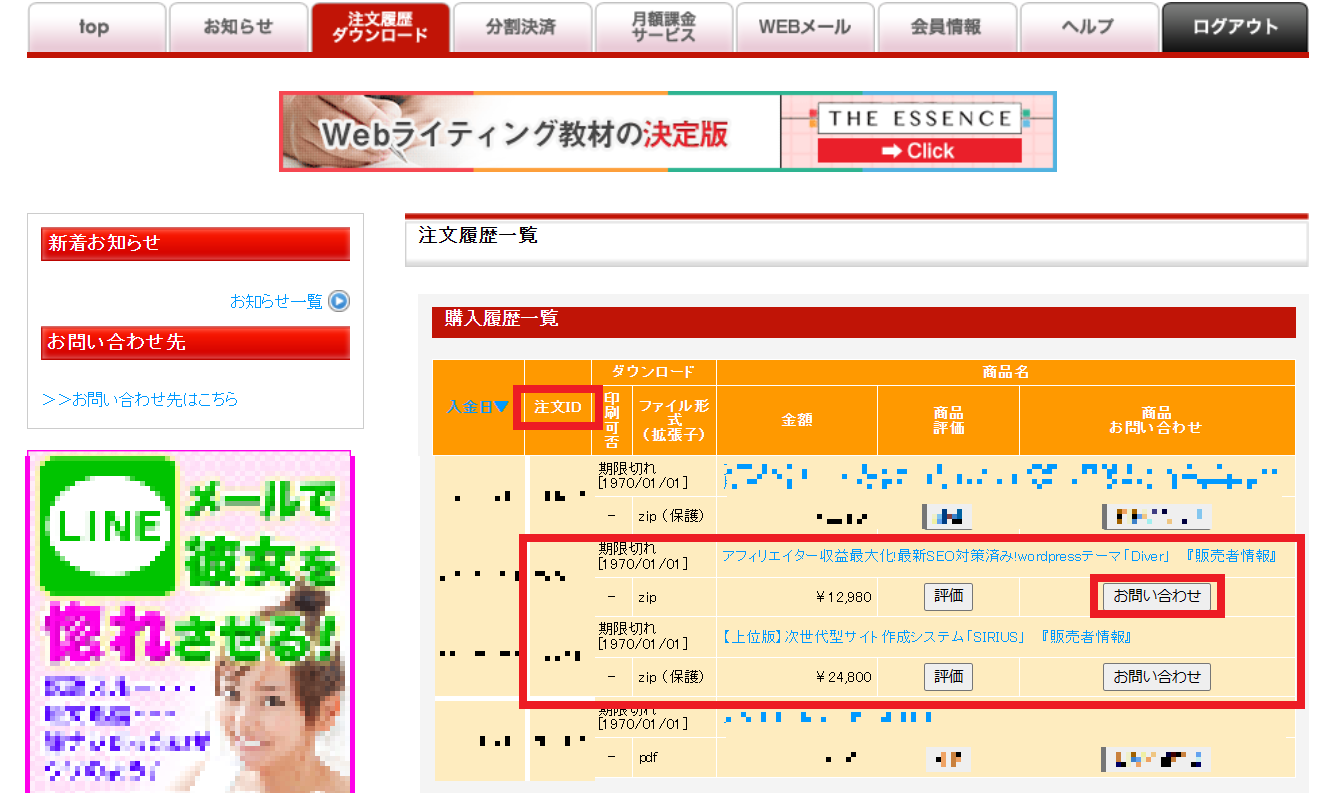Viewport: 1337px width, 793px height.
Task: Open the 月額課金サービス tab
Action: [x=663, y=27]
